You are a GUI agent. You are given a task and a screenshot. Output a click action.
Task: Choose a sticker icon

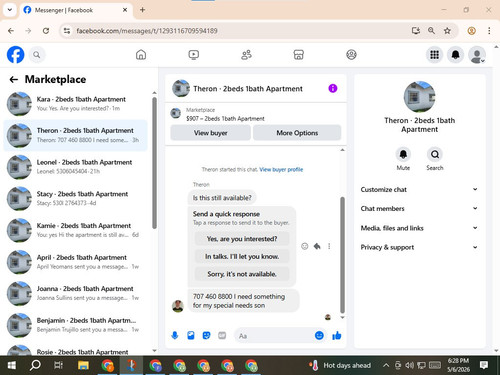[x=207, y=336]
